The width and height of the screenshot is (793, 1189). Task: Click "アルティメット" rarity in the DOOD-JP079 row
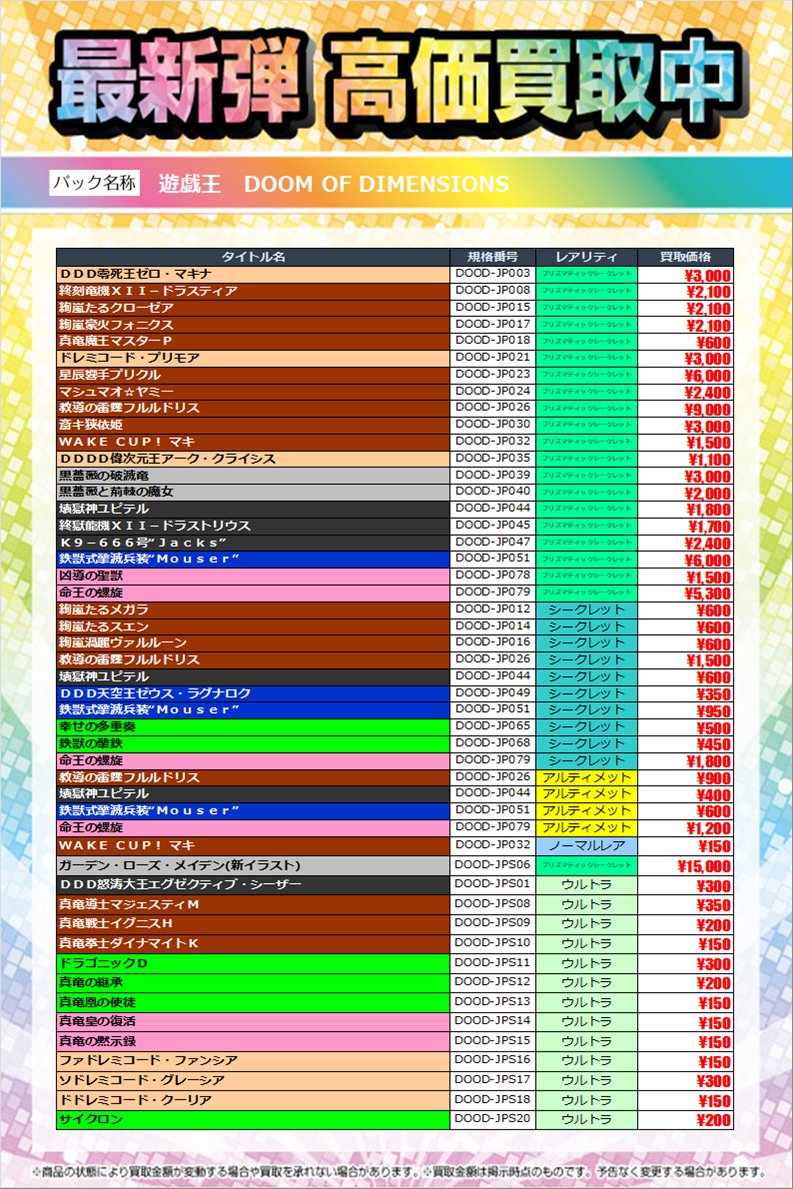[x=586, y=827]
